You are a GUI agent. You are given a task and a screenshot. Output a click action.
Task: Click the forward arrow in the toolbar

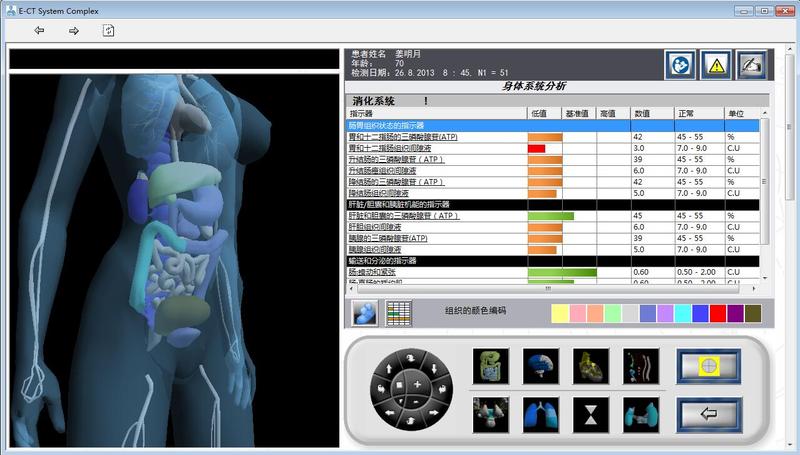point(73,31)
